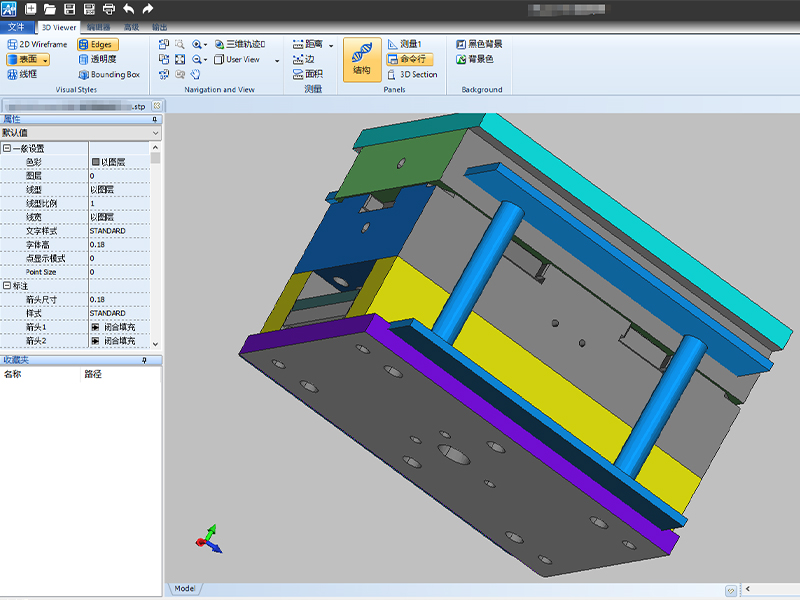The height and width of the screenshot is (600, 800).
Task: Open the 3D Section panel
Action: pyautogui.click(x=412, y=74)
